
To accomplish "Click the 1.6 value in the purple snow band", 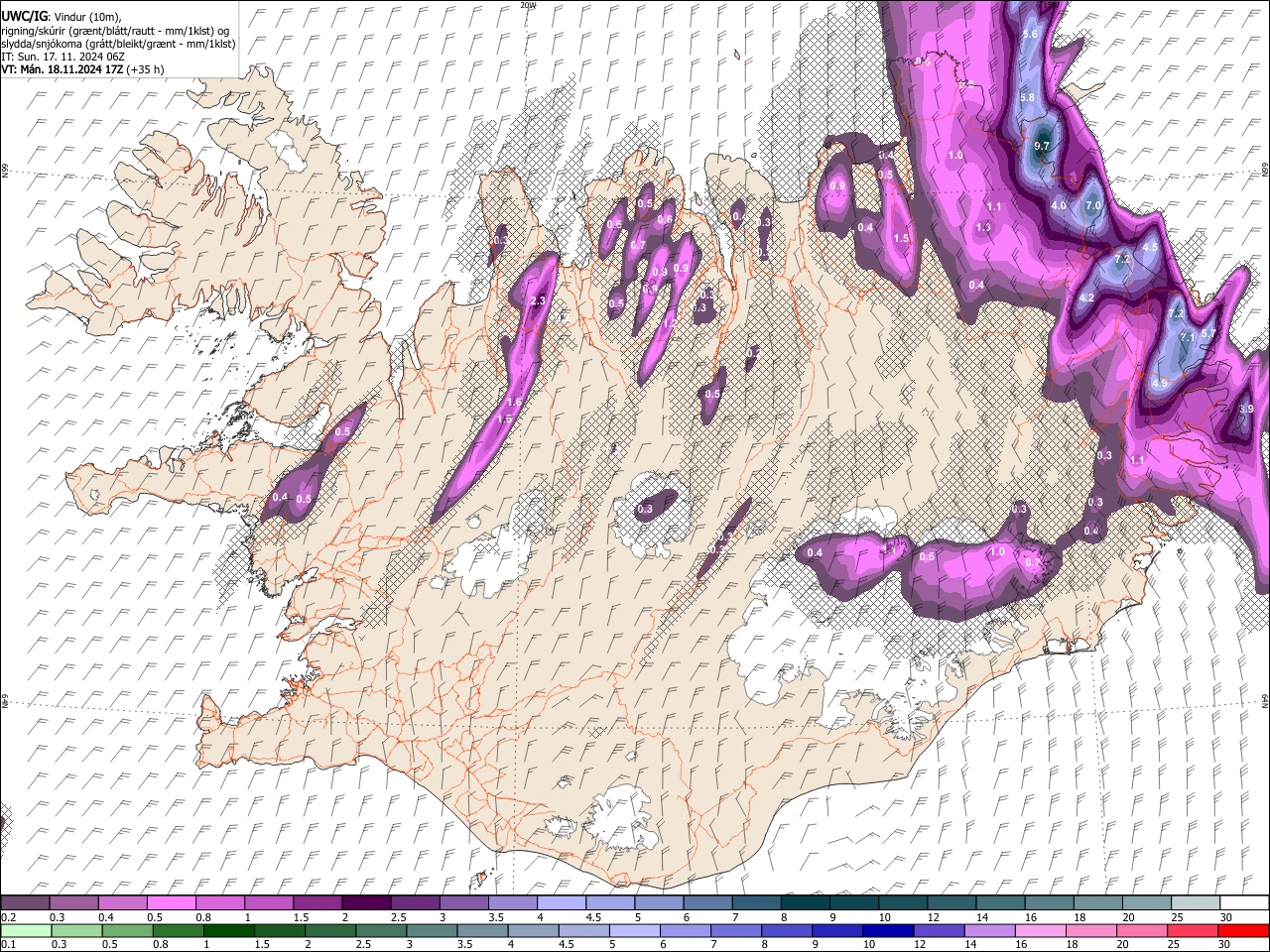I will coord(514,402).
